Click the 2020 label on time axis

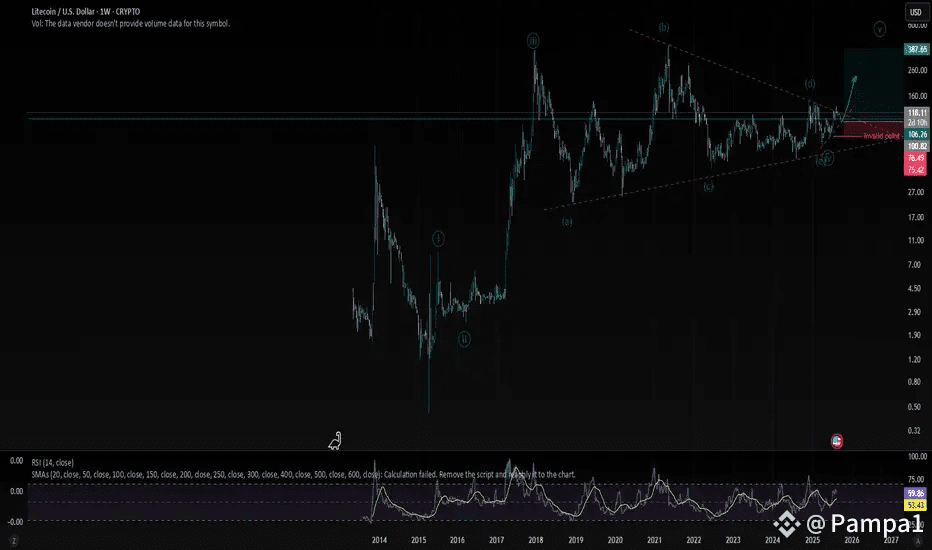coord(615,540)
